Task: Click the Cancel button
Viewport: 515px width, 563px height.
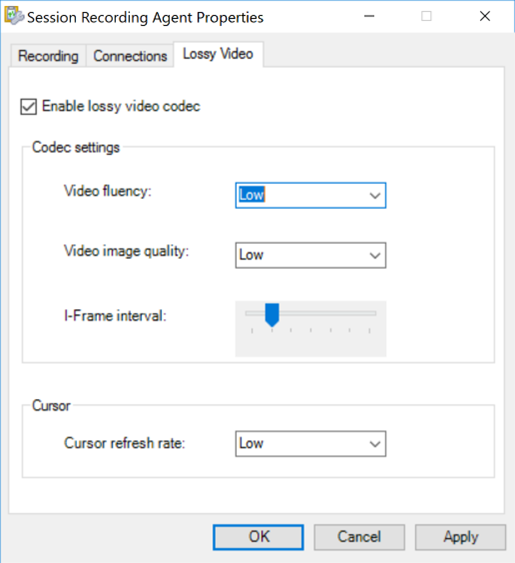Action: coord(359,537)
